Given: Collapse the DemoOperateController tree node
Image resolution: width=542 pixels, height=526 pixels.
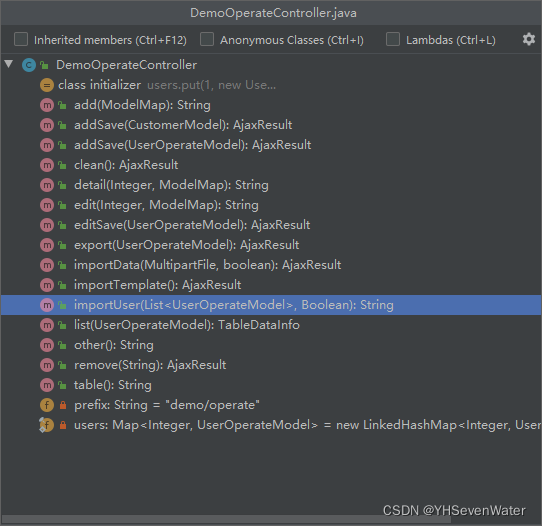Looking at the screenshot, I should point(9,64).
